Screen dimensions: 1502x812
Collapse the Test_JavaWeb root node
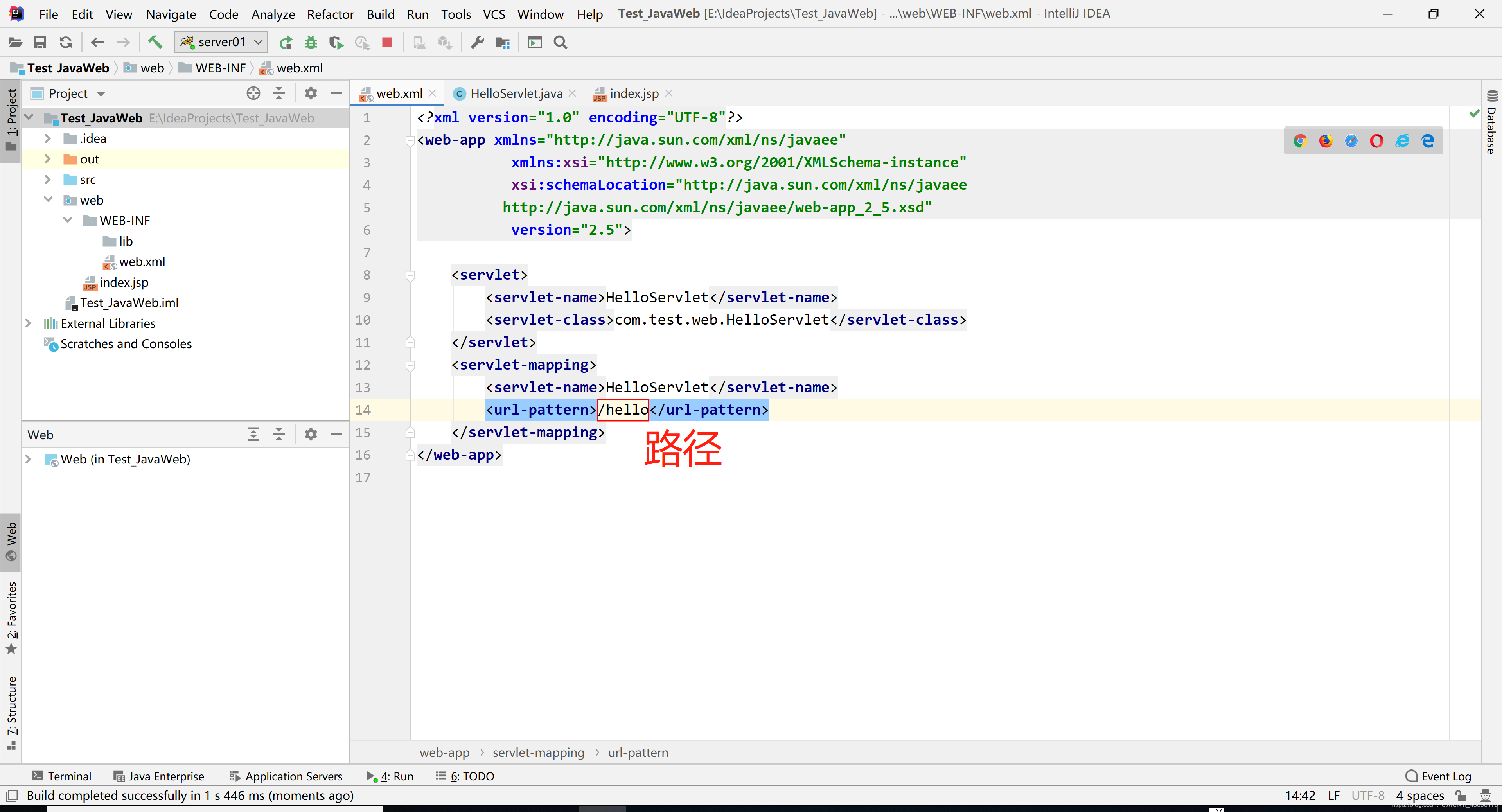pyautogui.click(x=29, y=118)
